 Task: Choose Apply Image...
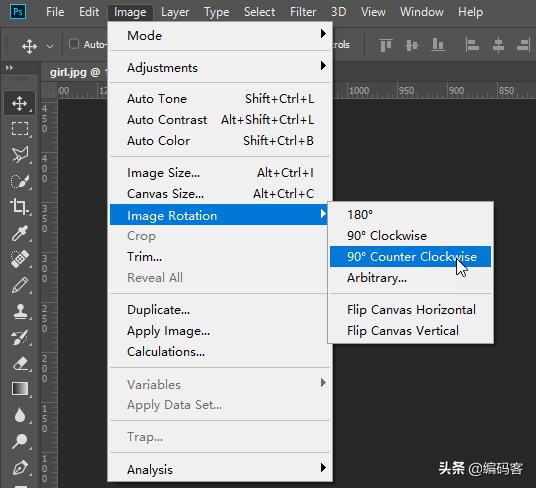pyautogui.click(x=220, y=331)
